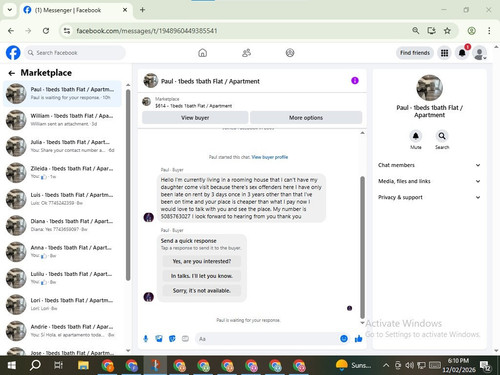Viewport: 500px width, 375px height.
Task: Open the Facebook menu grid icon
Action: point(444,53)
